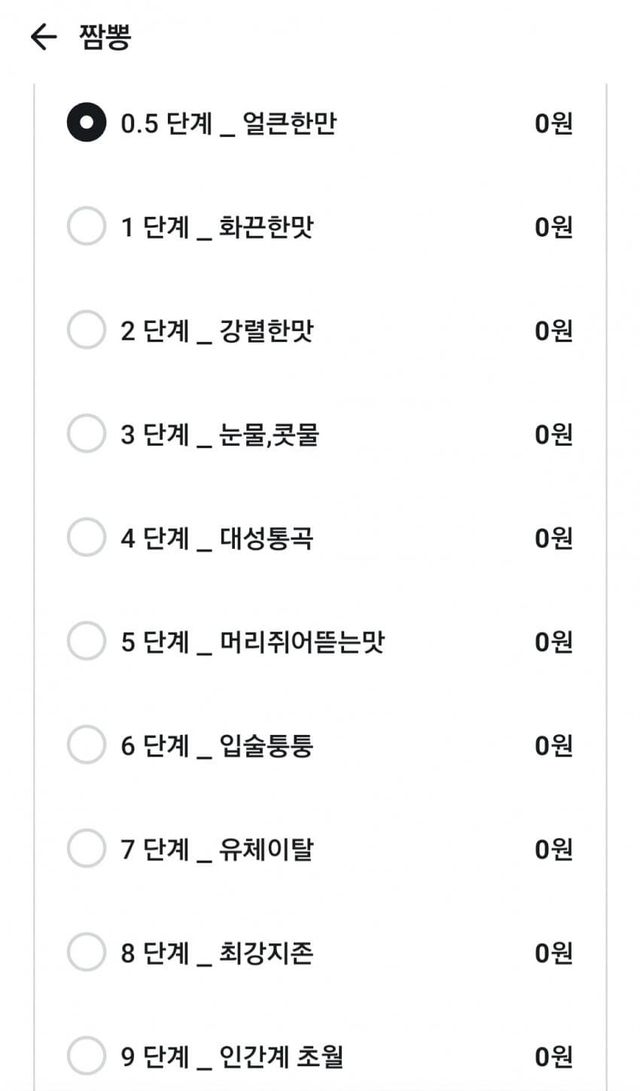Select the 5 단계 머리쥐어뜯는맛 radio button

click(x=86, y=642)
